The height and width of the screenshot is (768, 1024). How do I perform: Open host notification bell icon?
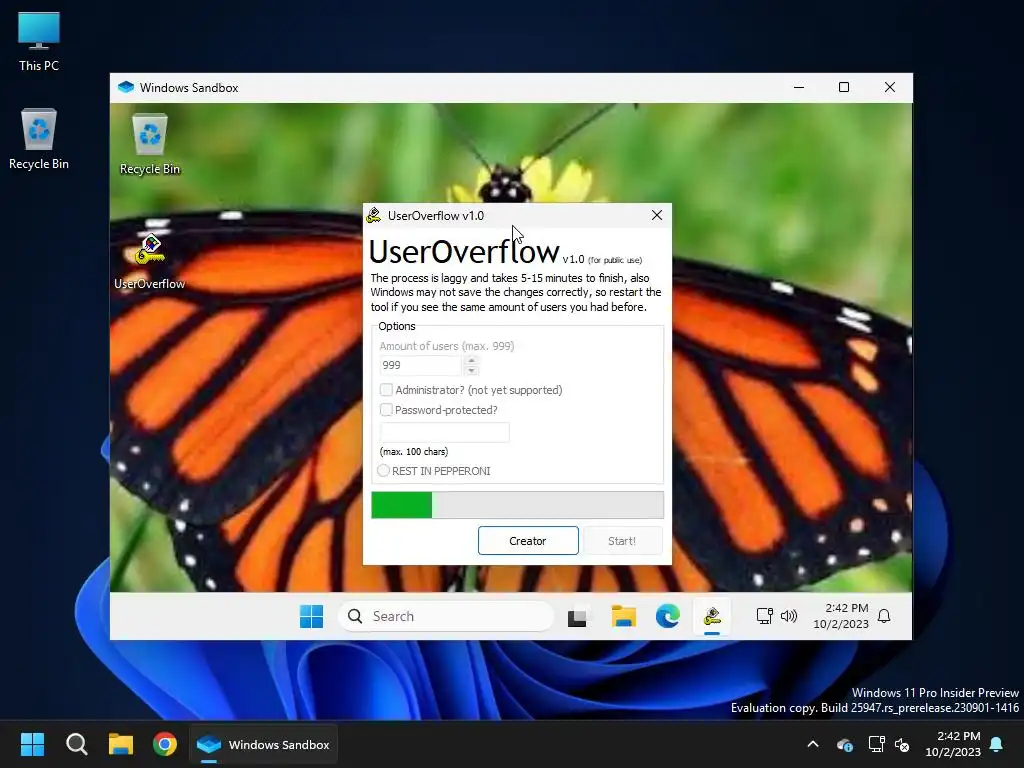tap(997, 744)
